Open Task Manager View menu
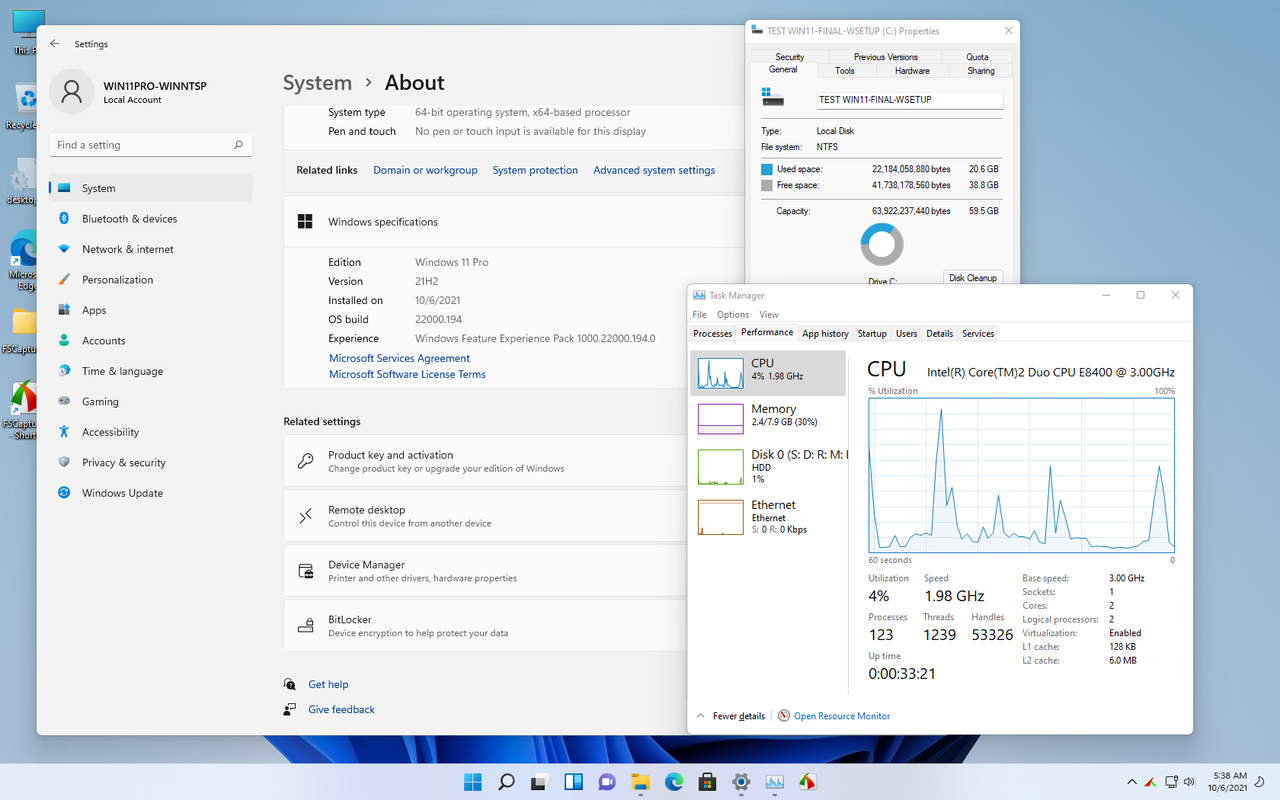1280x800 pixels. pyautogui.click(x=769, y=314)
